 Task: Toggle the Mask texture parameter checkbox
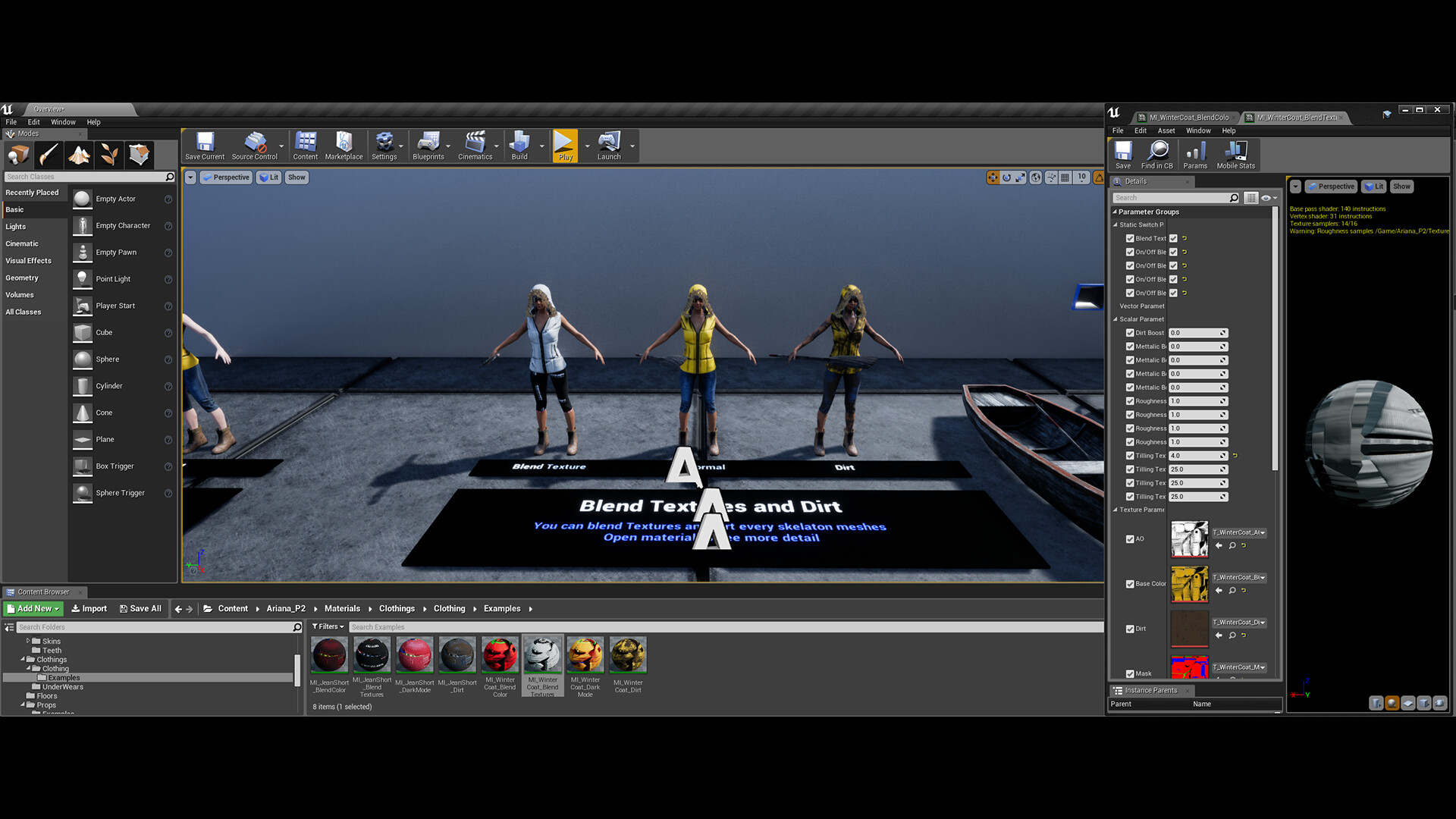click(x=1130, y=673)
